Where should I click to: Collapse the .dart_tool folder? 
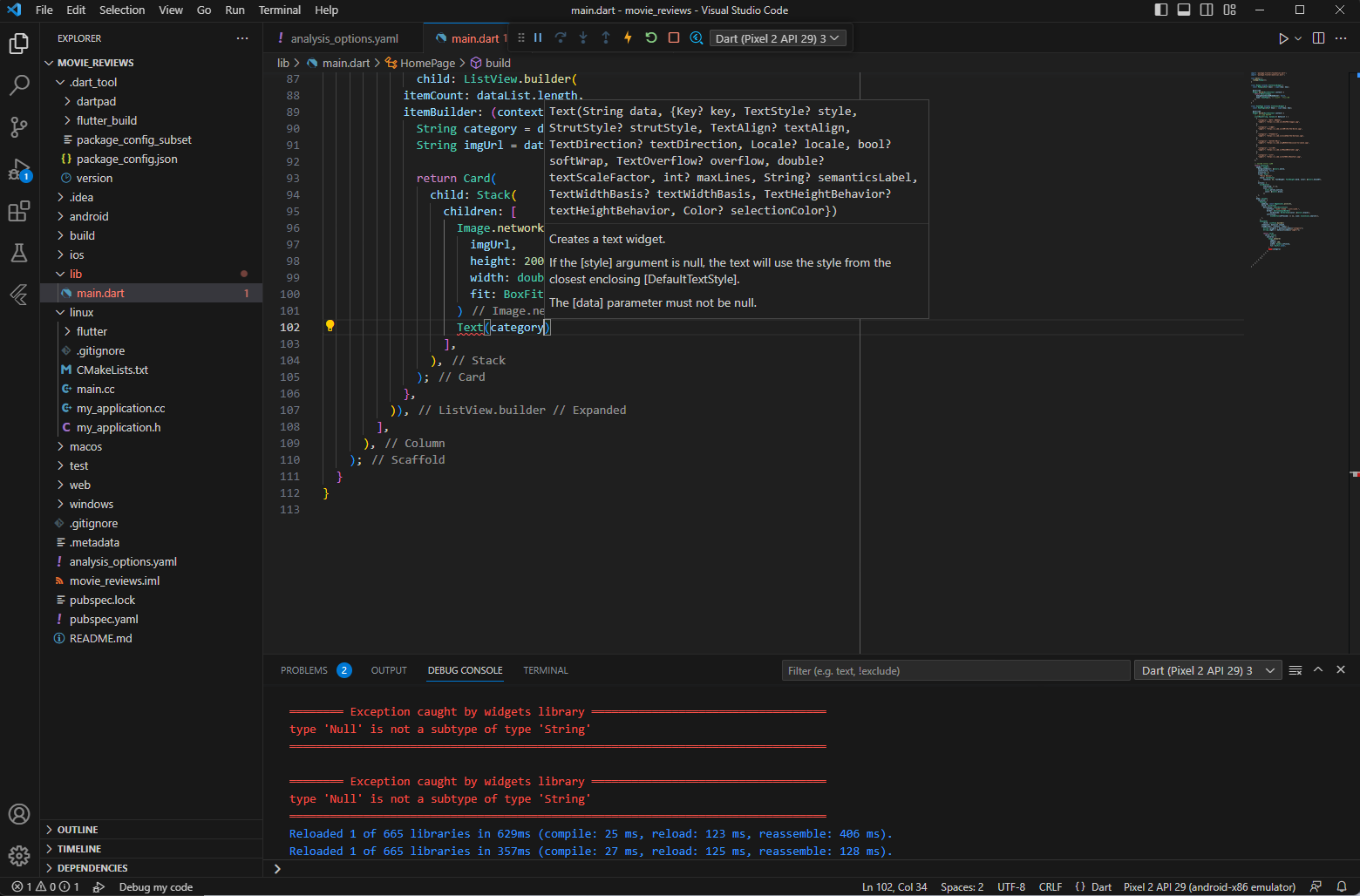point(94,82)
